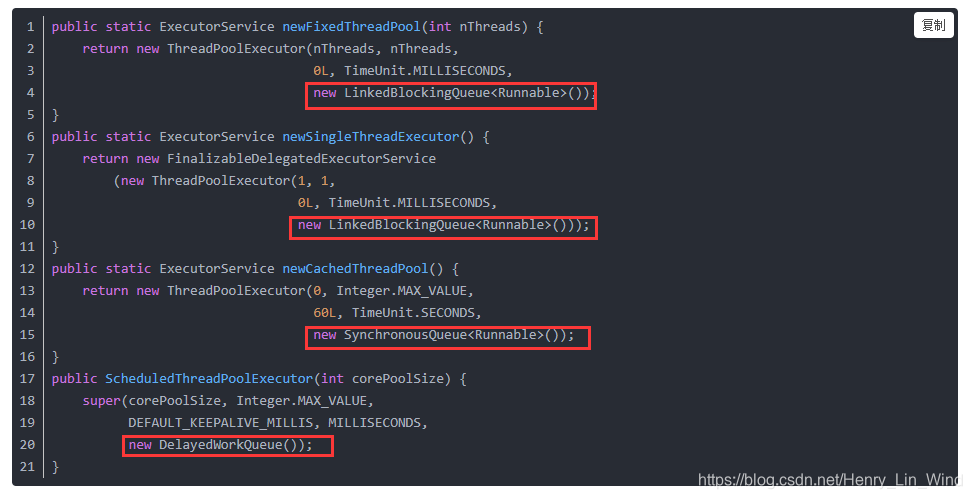Click line number 1
972x499 pixels.
(30, 27)
